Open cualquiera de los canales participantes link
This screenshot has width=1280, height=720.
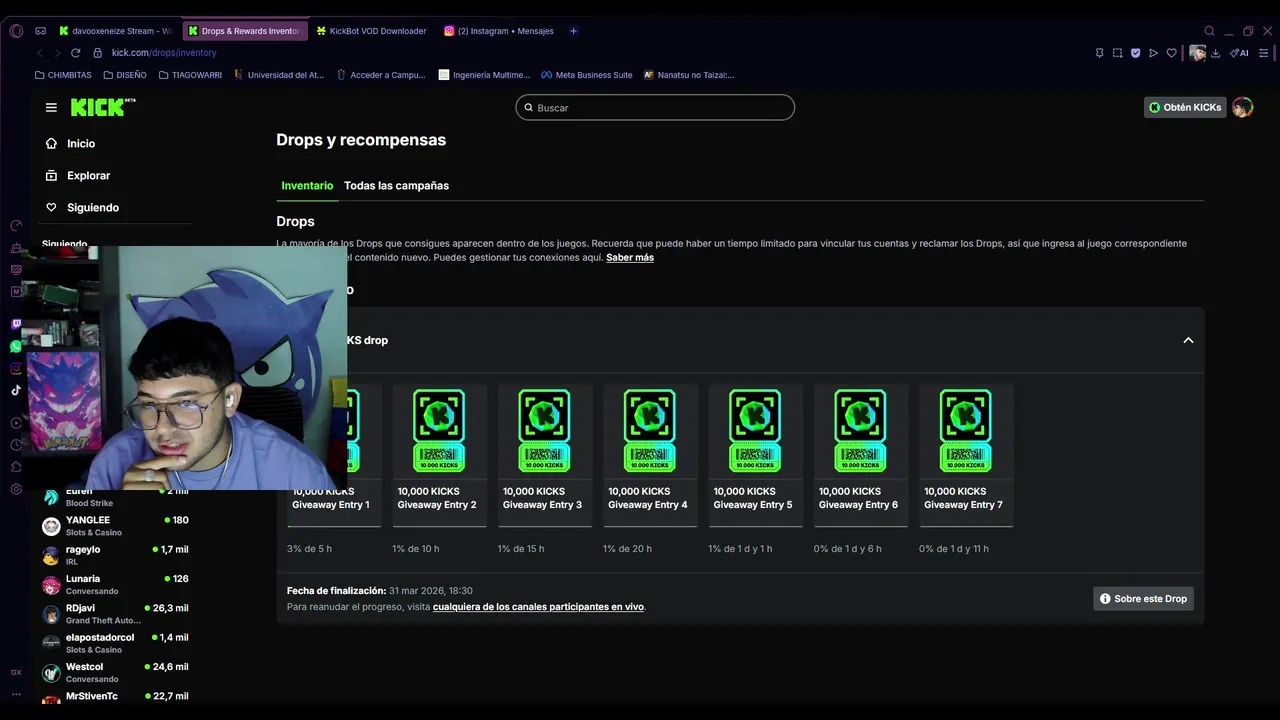538,607
